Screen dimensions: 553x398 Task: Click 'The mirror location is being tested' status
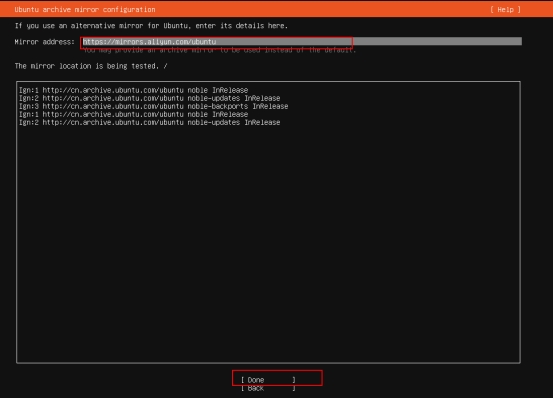tap(91, 66)
